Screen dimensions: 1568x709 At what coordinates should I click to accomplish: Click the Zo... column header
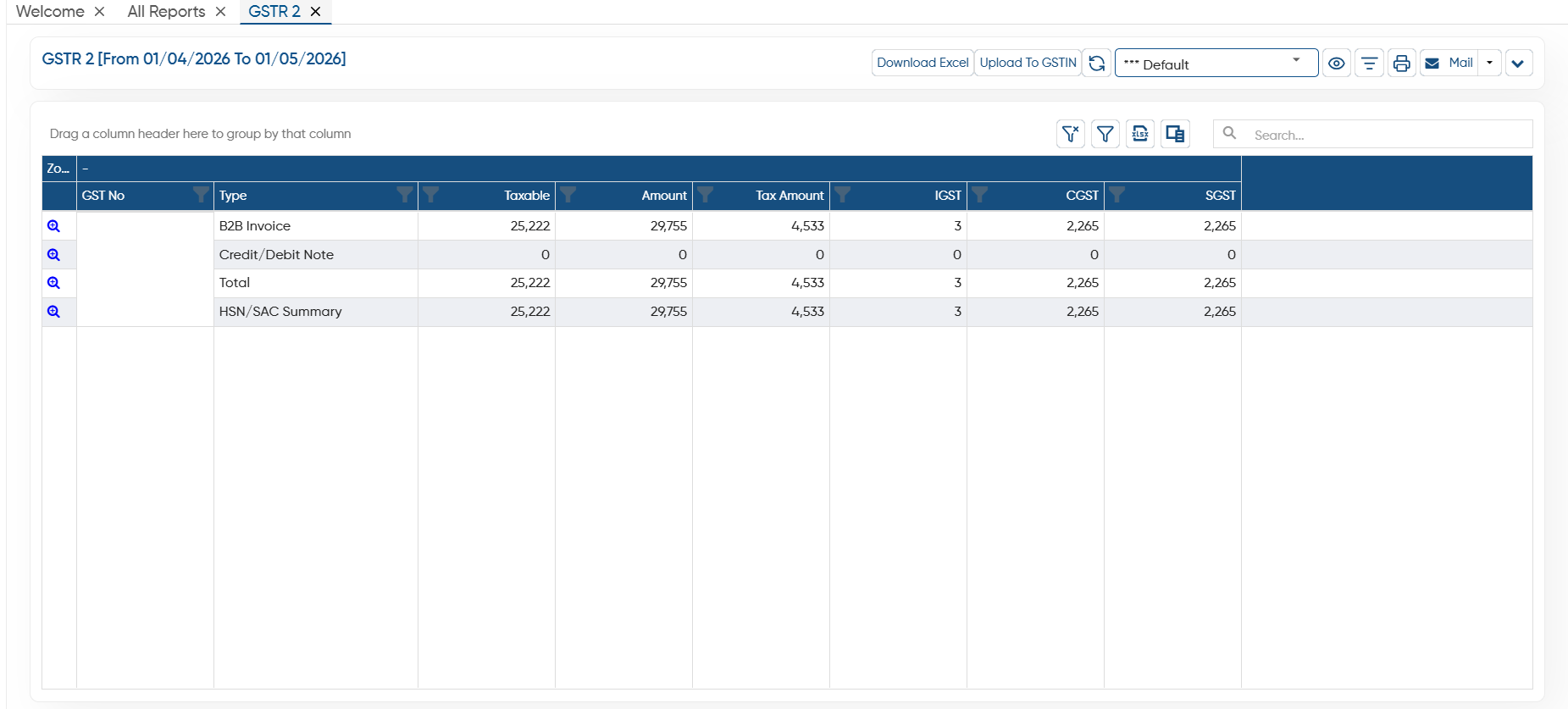point(58,169)
